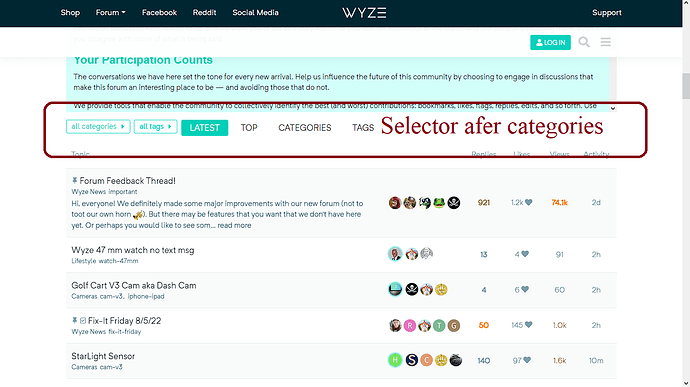Click the WYZE logo
The width and height of the screenshot is (690, 387).
coord(364,13)
